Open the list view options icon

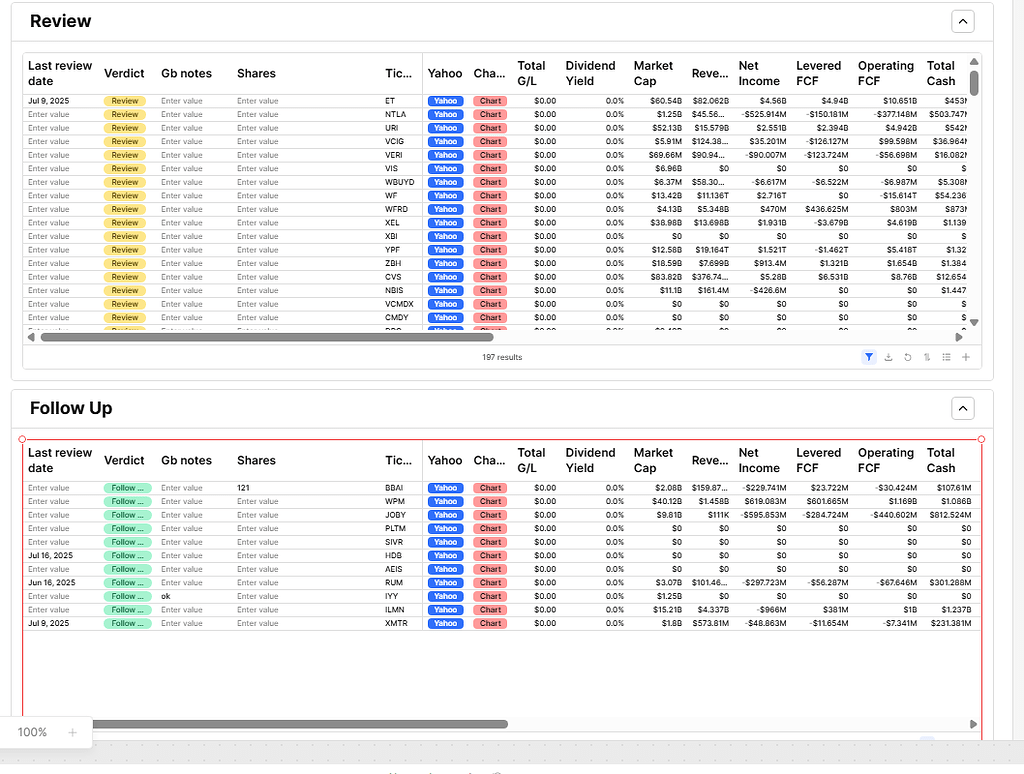946,357
